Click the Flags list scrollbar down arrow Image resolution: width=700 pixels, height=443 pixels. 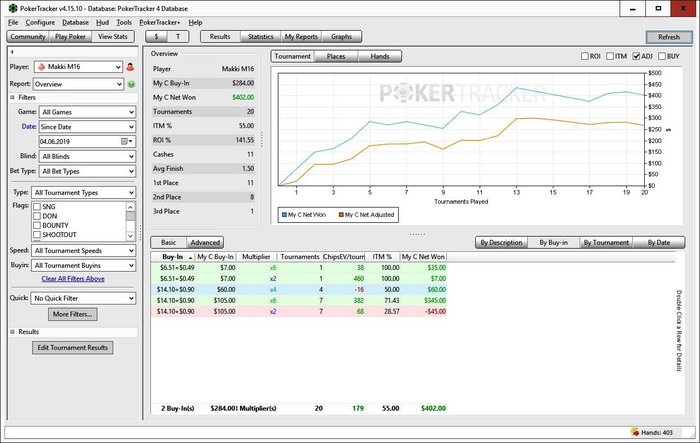pyautogui.click(x=130, y=236)
